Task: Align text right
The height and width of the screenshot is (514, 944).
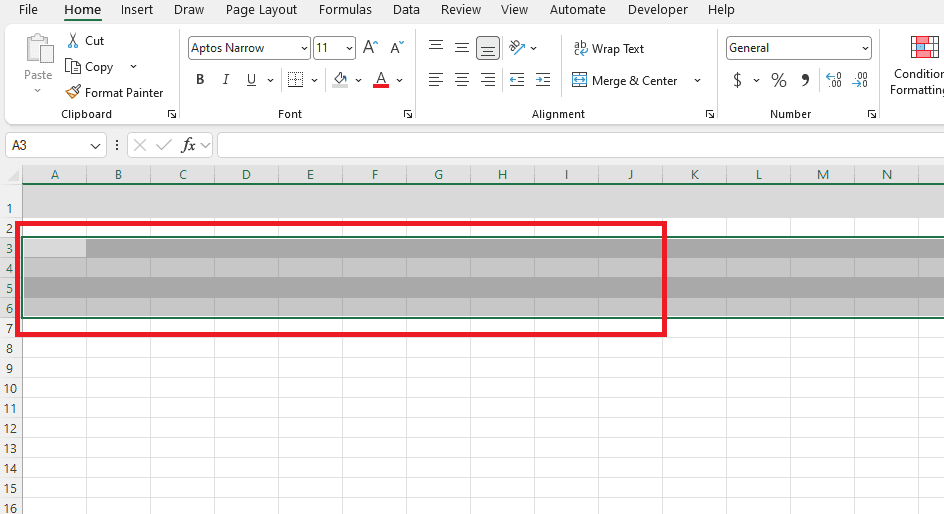Action: (x=488, y=79)
